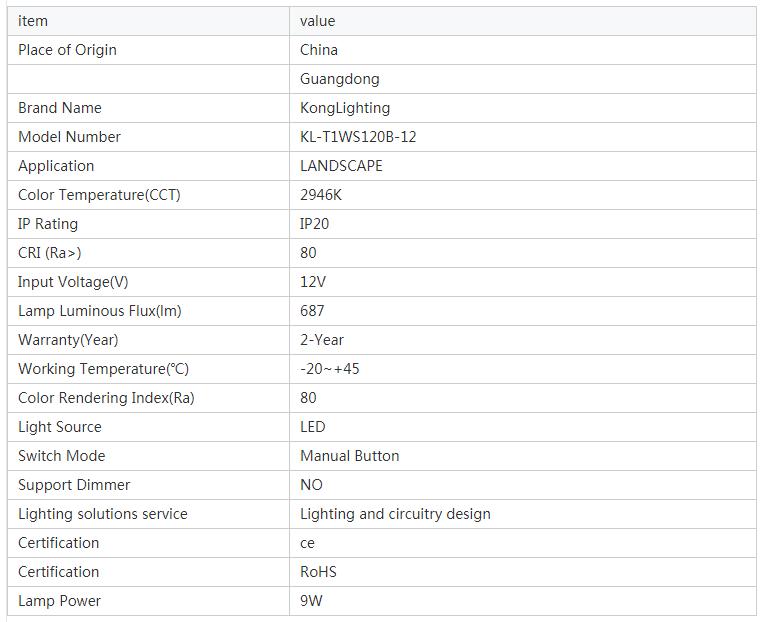Click the '9W' lamp power value

311,601
